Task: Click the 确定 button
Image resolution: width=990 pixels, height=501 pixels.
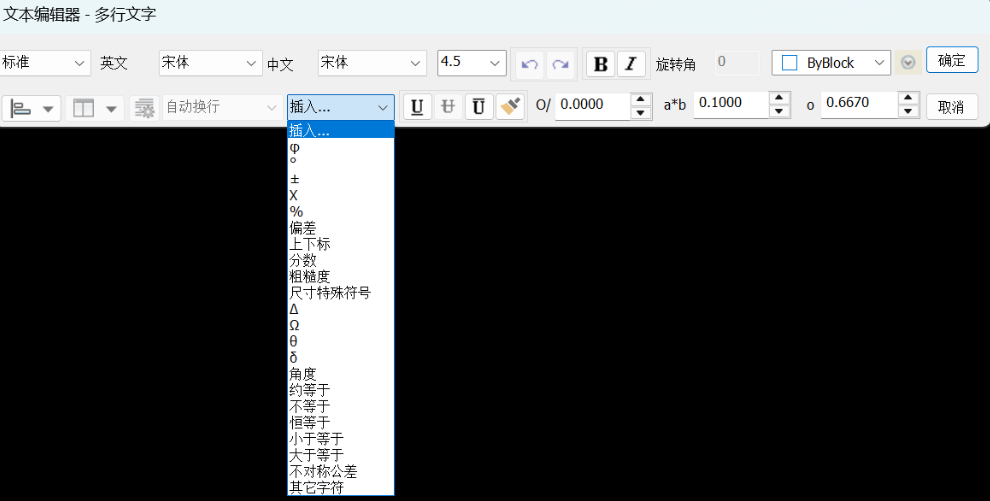Action: coord(951,60)
